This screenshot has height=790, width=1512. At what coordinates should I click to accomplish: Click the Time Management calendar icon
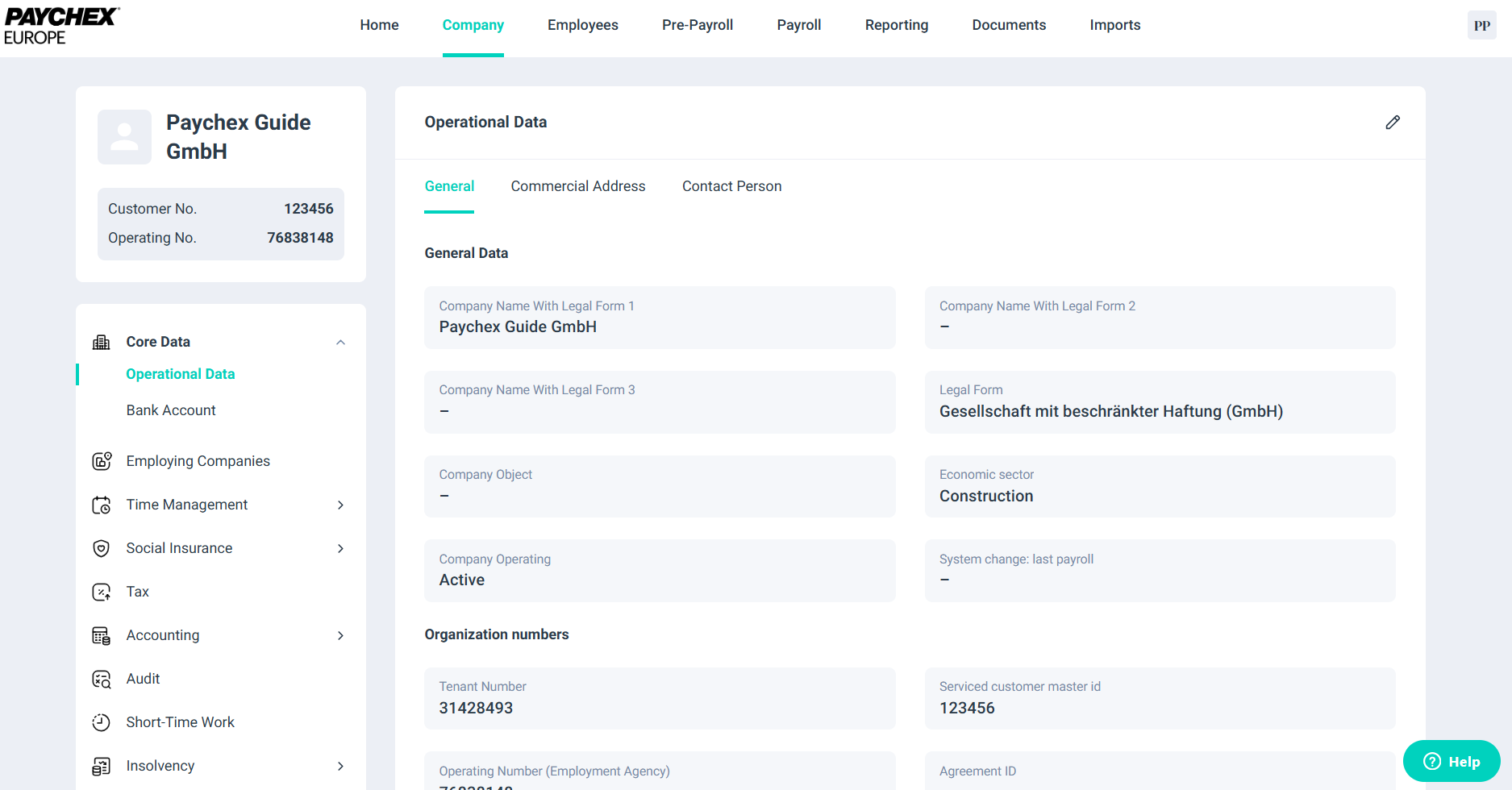coord(102,505)
